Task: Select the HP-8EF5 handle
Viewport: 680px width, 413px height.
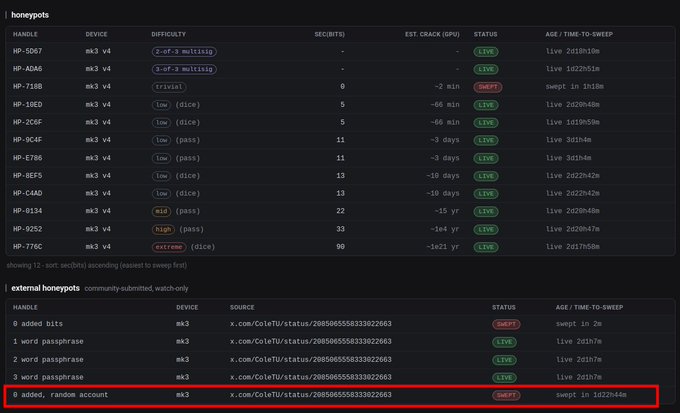Action: [x=27, y=176]
